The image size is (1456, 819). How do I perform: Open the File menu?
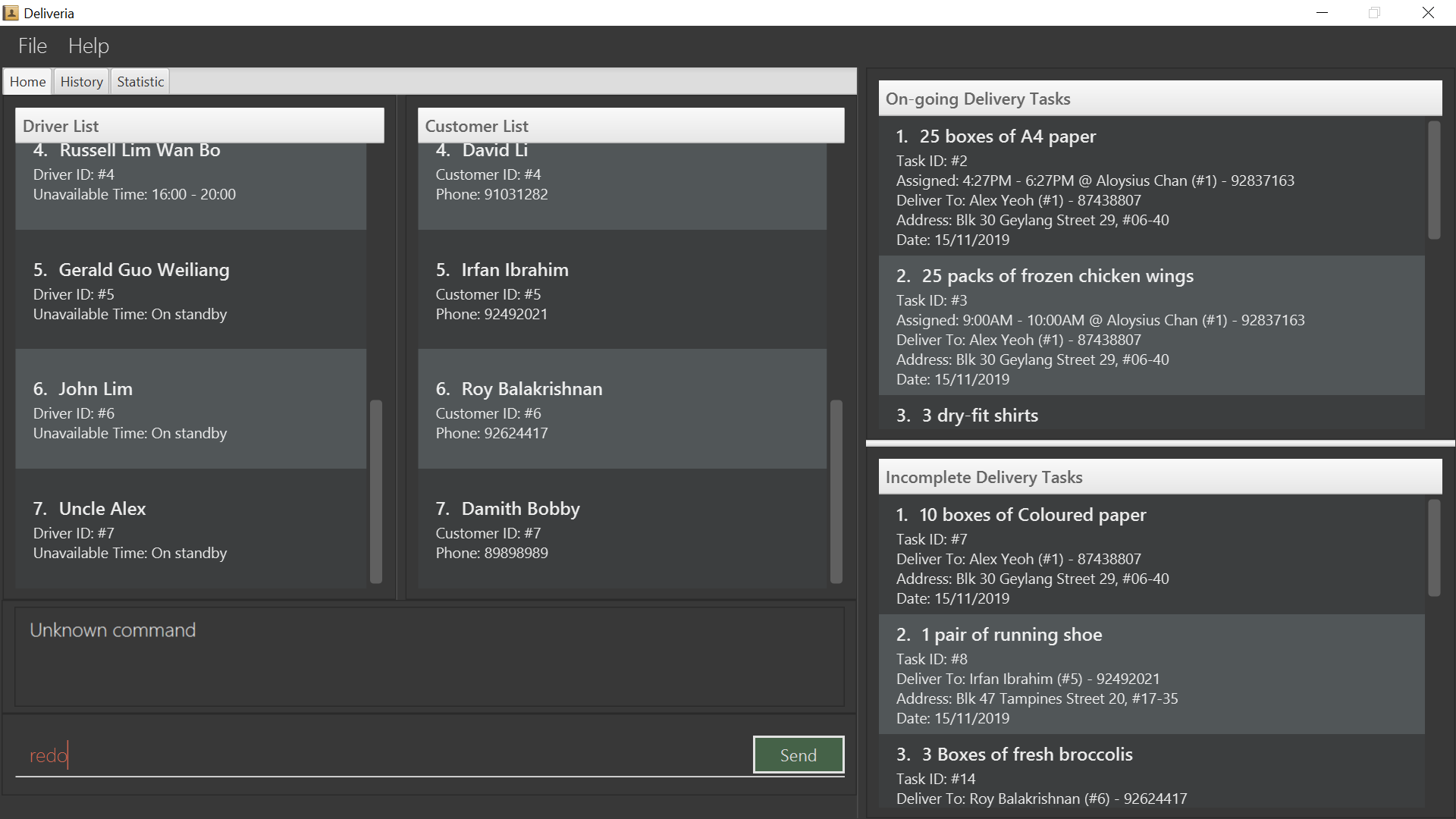[33, 46]
